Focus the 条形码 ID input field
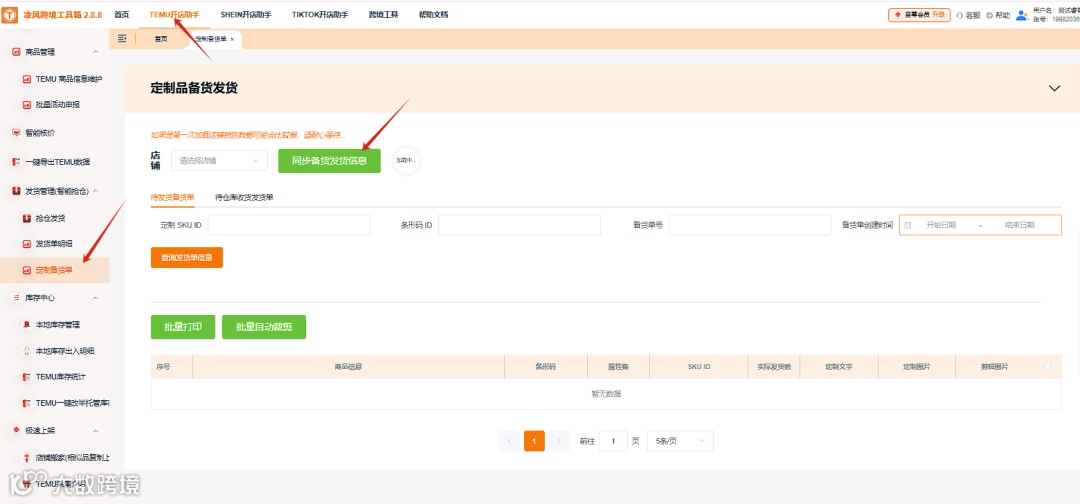The width and height of the screenshot is (1080, 504). (519, 225)
